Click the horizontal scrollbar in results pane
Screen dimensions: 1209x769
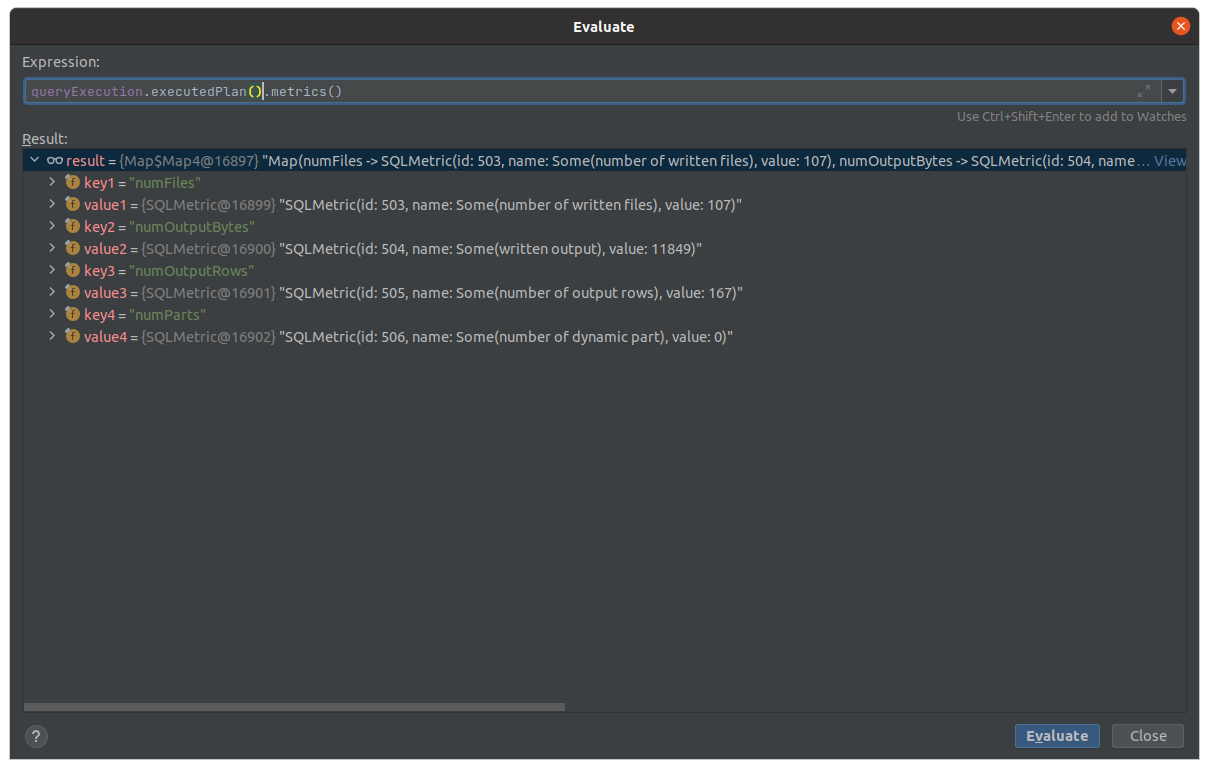(294, 707)
